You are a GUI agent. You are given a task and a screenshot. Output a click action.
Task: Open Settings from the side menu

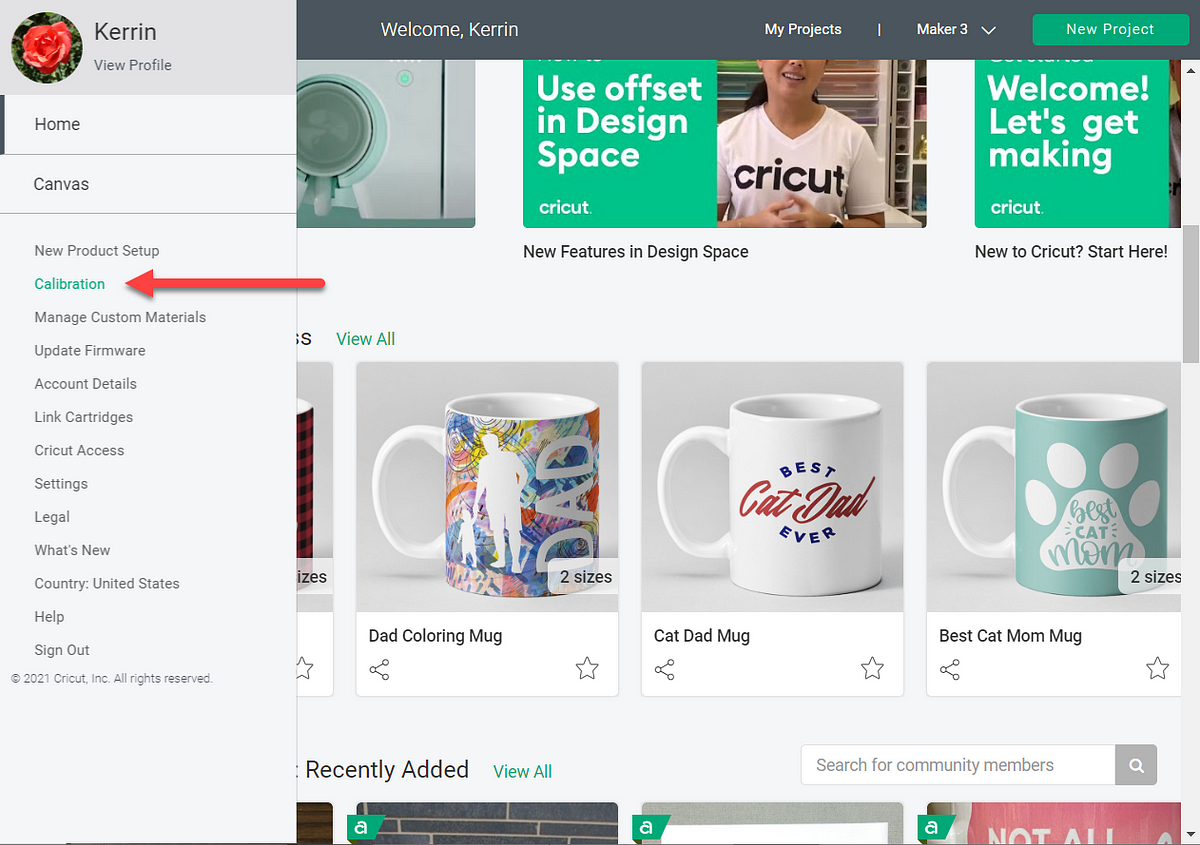61,484
